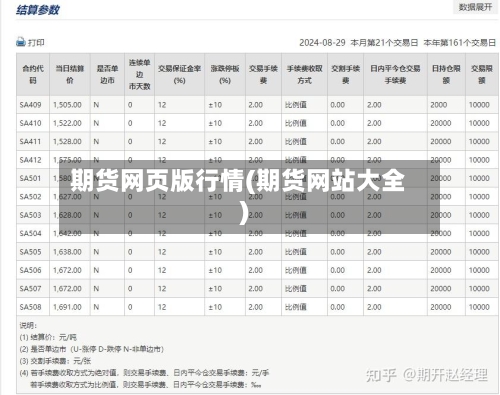
Task: Click settlement price 1,528.00
Action: 67,142
